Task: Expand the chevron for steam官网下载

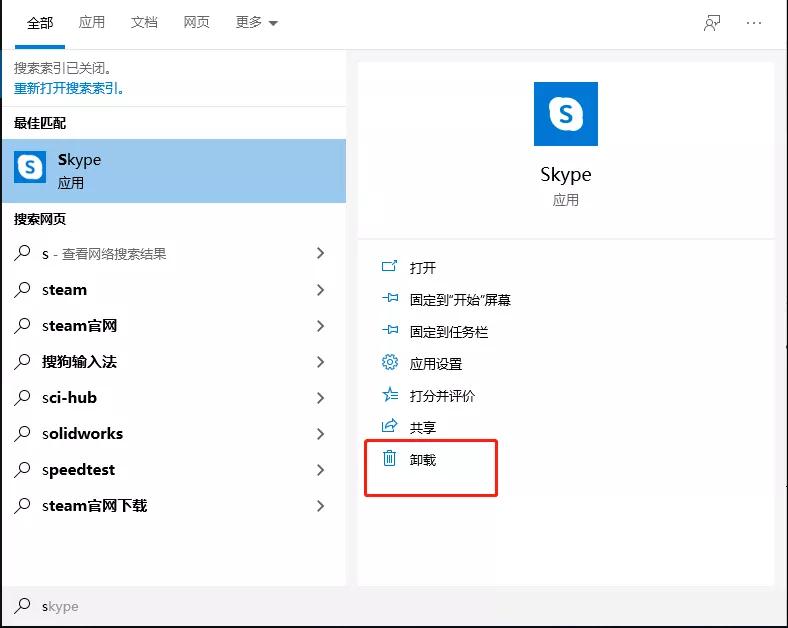Action: pyautogui.click(x=320, y=506)
